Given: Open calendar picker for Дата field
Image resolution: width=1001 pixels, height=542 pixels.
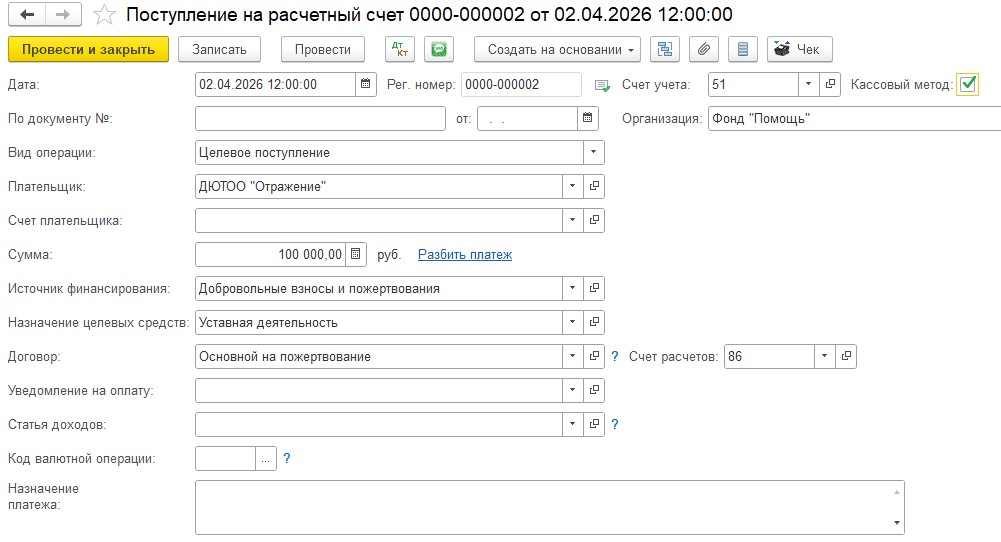Looking at the screenshot, I should (x=365, y=84).
